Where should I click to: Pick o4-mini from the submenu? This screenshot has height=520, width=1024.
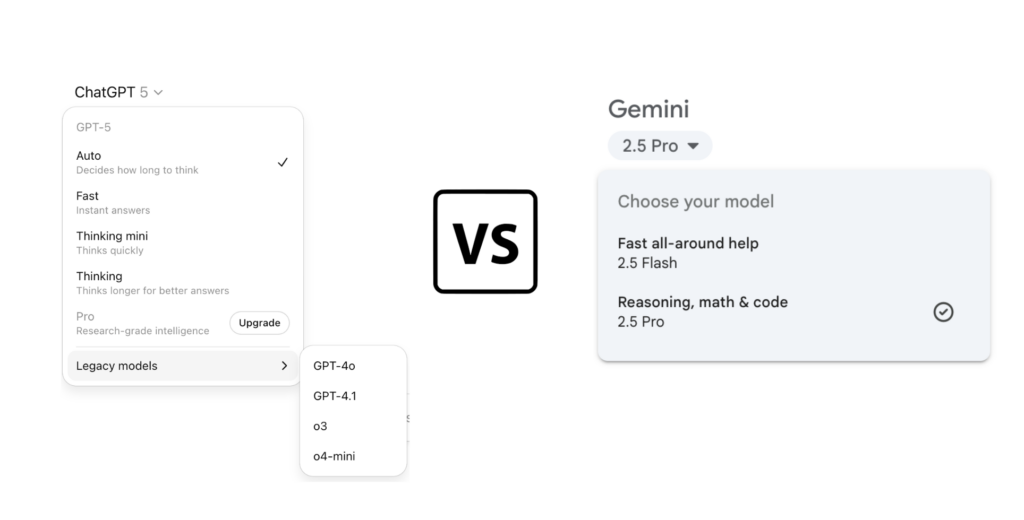(x=334, y=456)
